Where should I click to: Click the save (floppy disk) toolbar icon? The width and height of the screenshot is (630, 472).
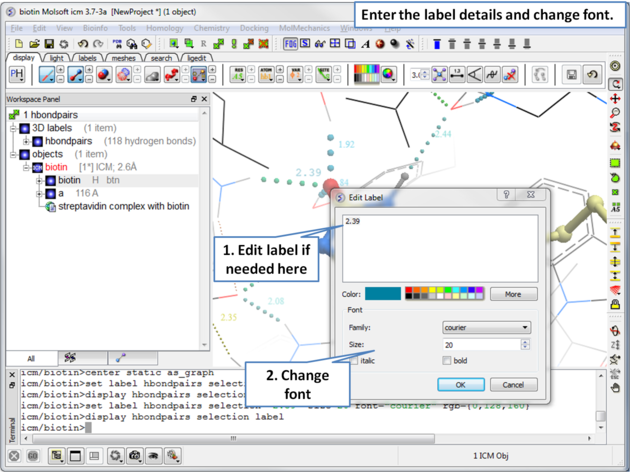pyautogui.click(x=48, y=44)
